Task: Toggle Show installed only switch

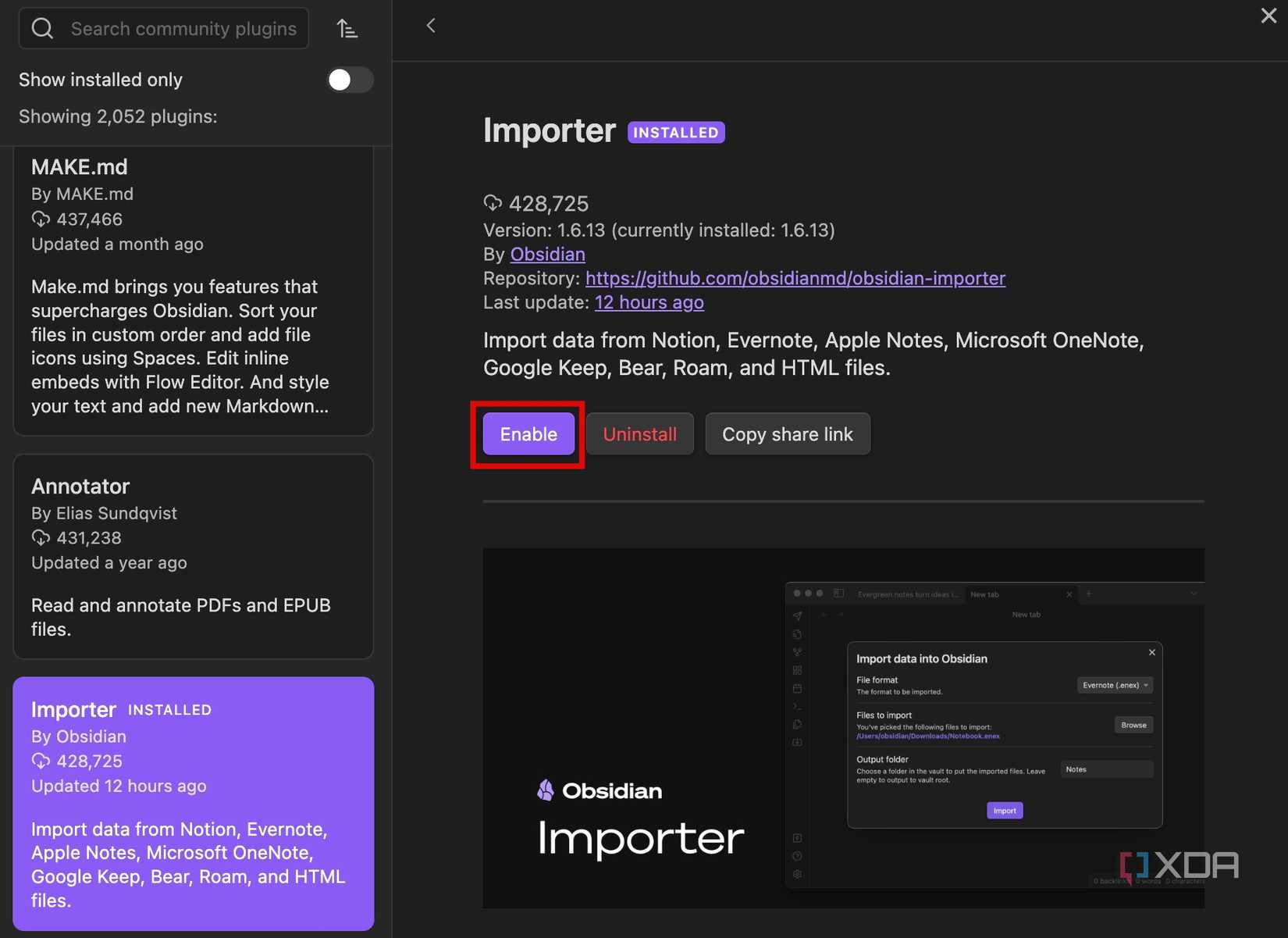Action: click(350, 80)
